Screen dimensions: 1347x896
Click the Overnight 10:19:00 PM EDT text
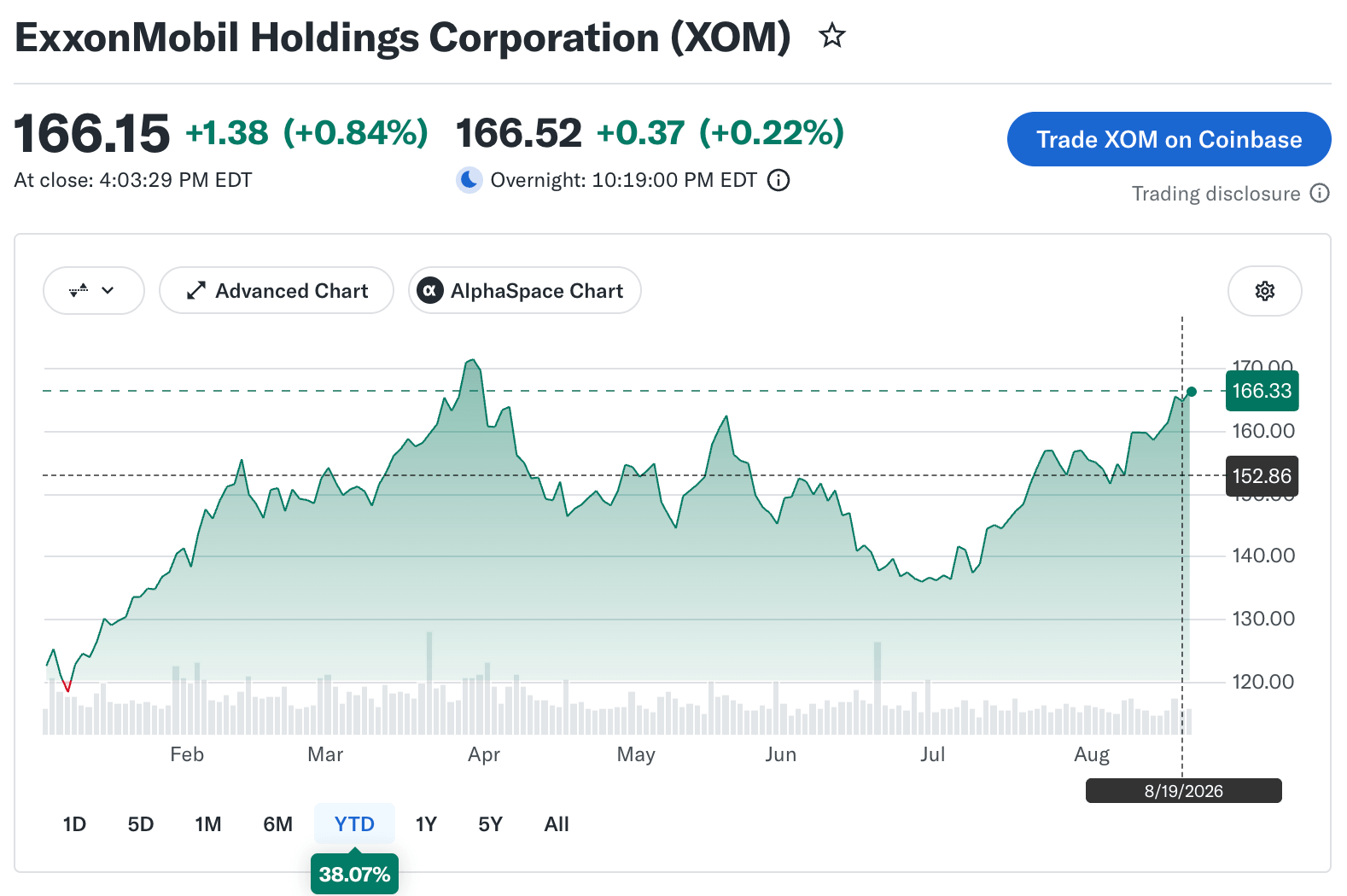pyautogui.click(x=624, y=180)
